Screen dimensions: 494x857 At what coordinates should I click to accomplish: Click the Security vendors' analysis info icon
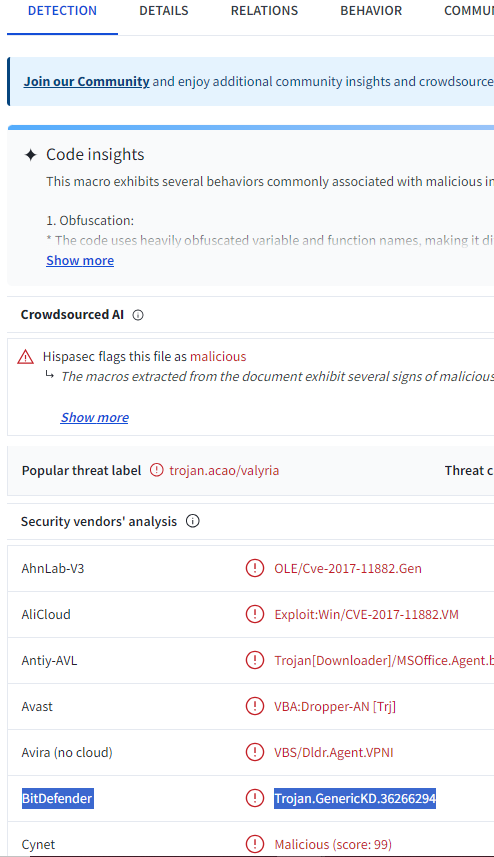pyautogui.click(x=192, y=521)
